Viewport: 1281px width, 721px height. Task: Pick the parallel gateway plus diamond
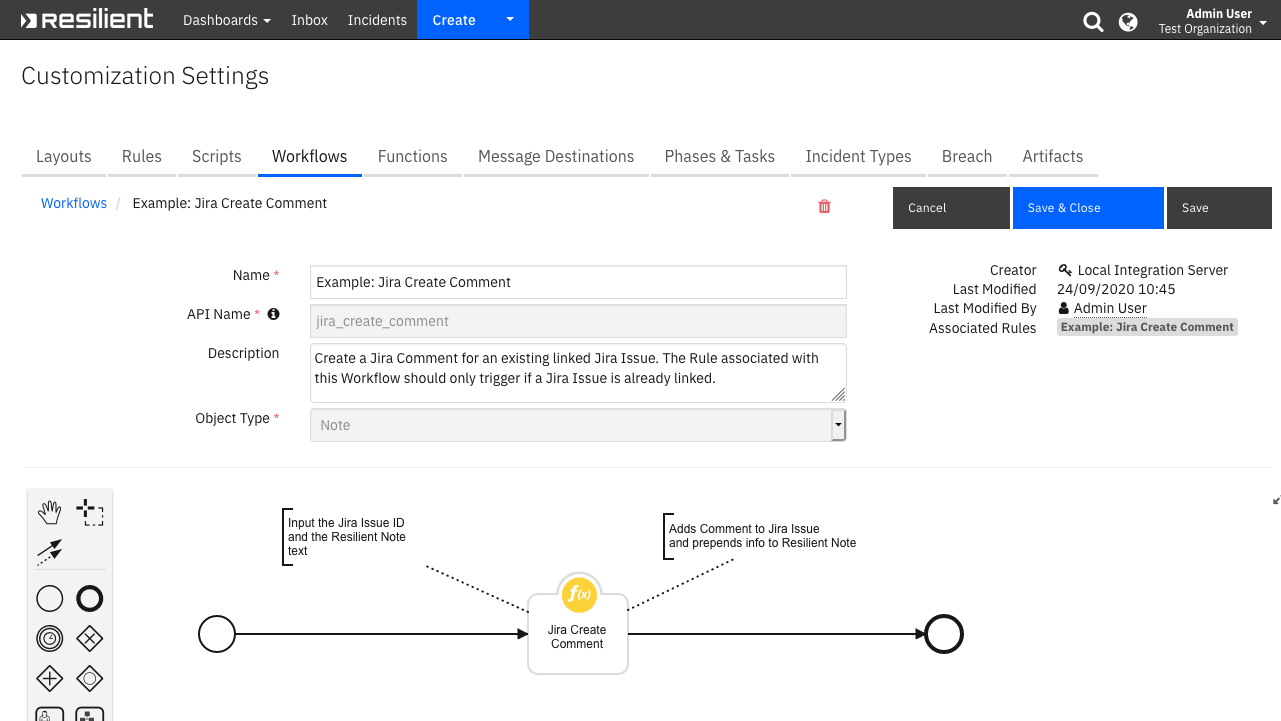point(49,679)
